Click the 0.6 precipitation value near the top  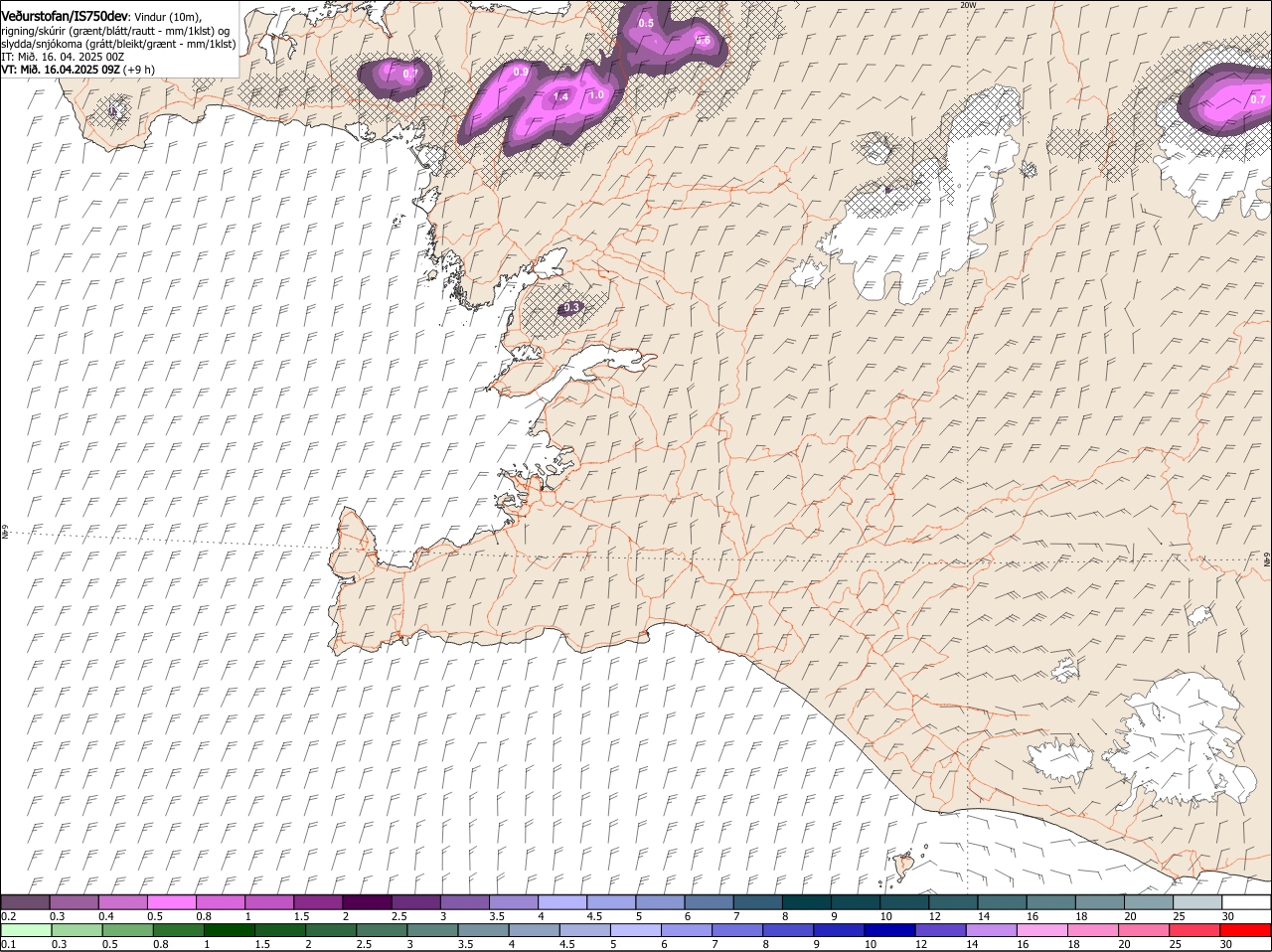point(703,41)
